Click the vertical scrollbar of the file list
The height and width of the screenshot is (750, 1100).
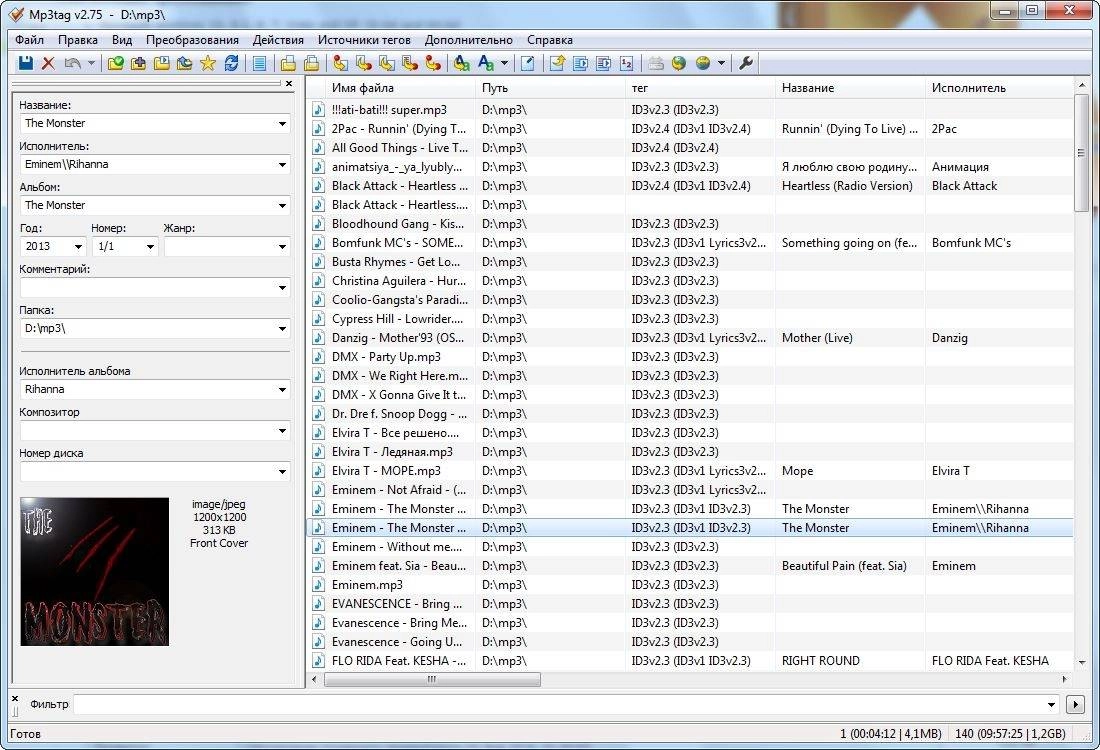[x=1081, y=153]
